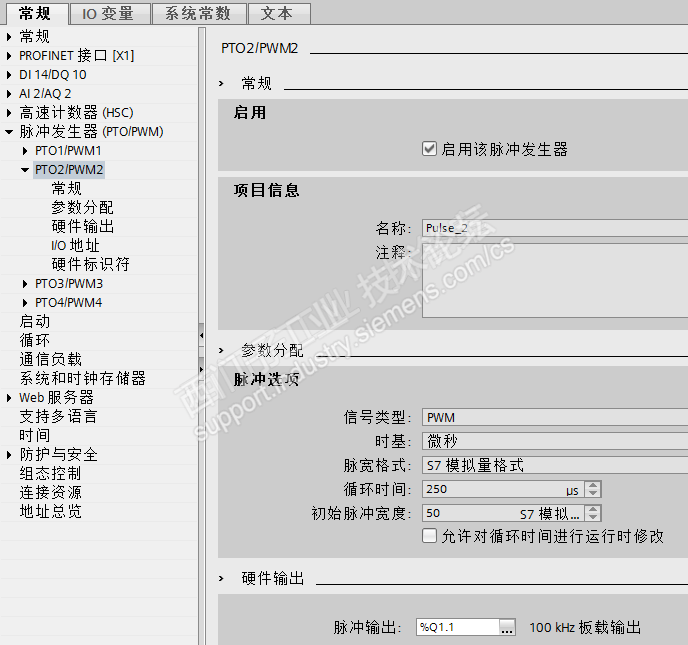Open the 系统常数 tab

tap(198, 13)
